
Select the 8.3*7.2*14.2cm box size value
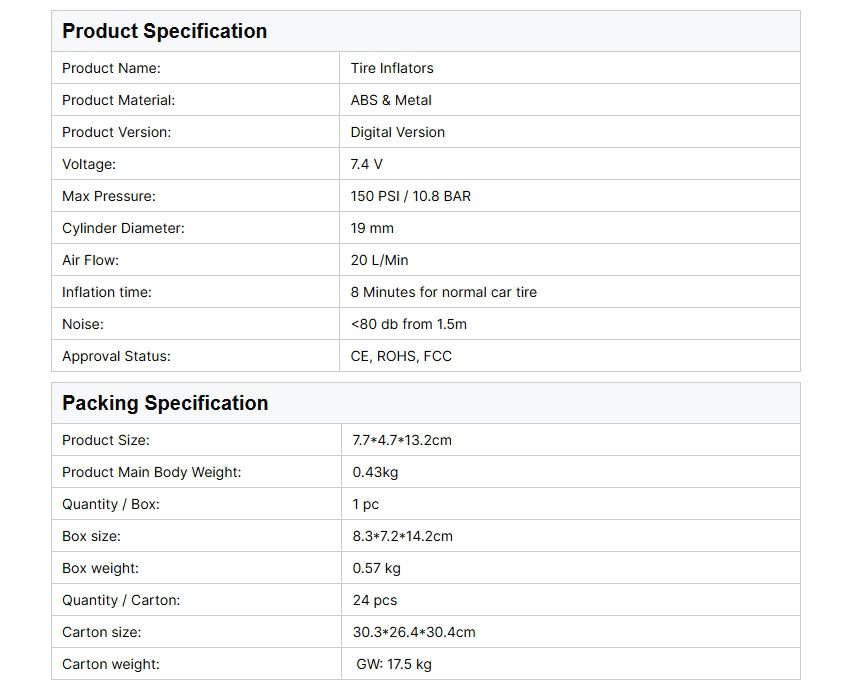coord(402,536)
